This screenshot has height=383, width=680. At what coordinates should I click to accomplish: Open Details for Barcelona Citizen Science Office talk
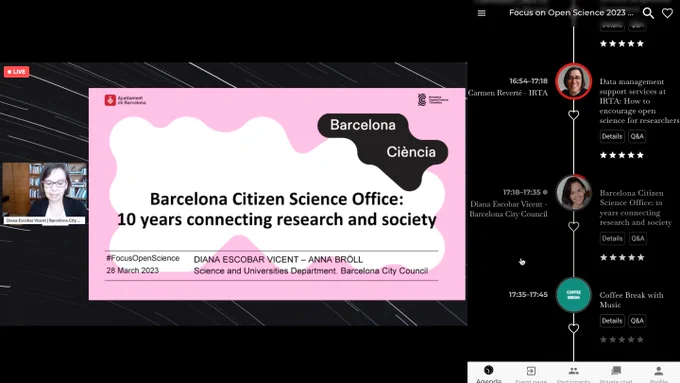click(x=612, y=239)
